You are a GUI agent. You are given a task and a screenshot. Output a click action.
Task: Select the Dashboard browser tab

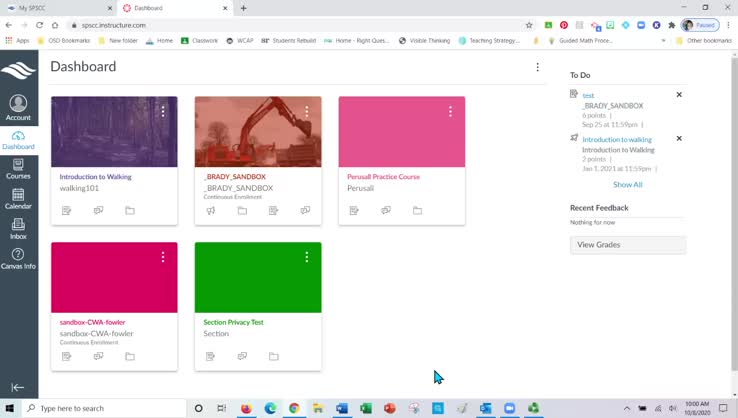(174, 8)
